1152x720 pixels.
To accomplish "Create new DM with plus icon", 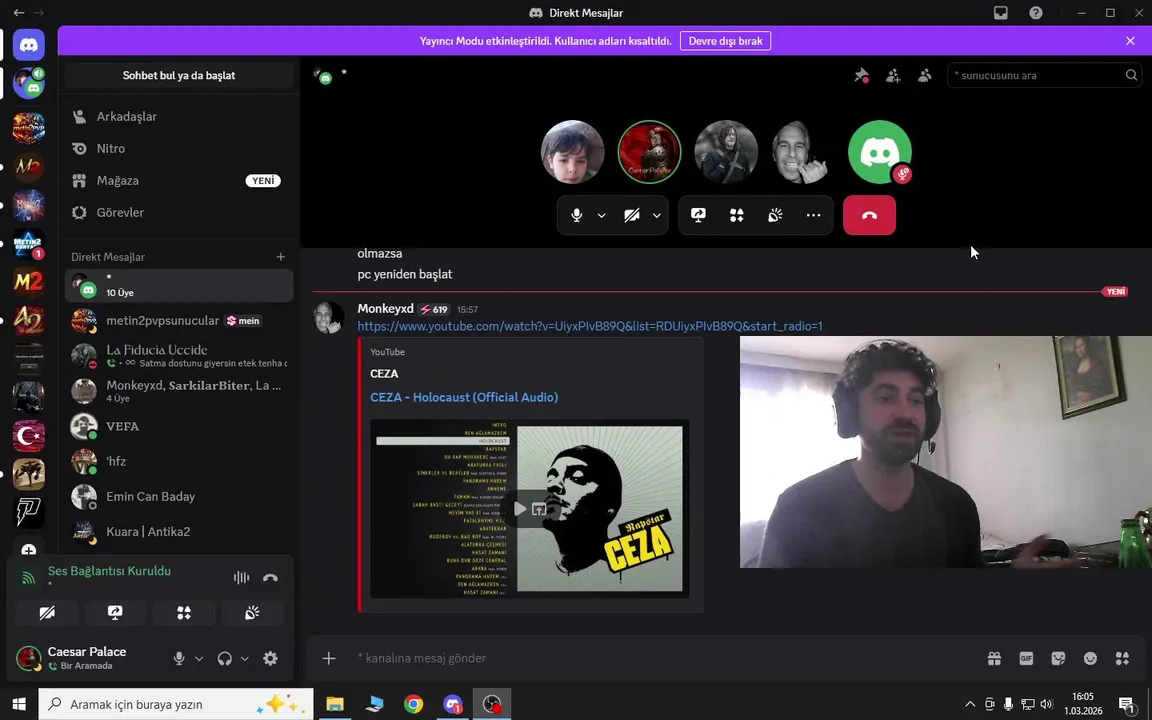I will tap(281, 256).
